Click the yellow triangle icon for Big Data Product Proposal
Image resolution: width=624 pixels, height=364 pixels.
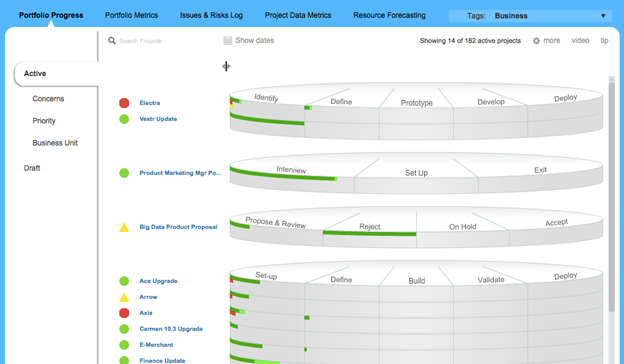(124, 227)
